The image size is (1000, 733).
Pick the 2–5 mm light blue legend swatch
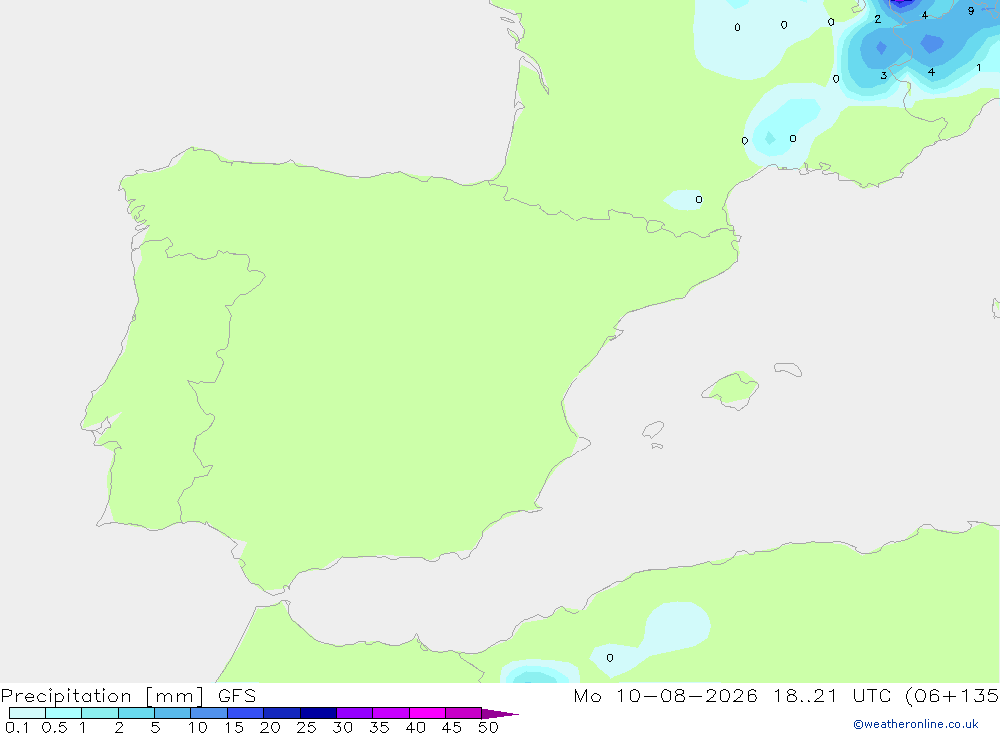(136, 713)
